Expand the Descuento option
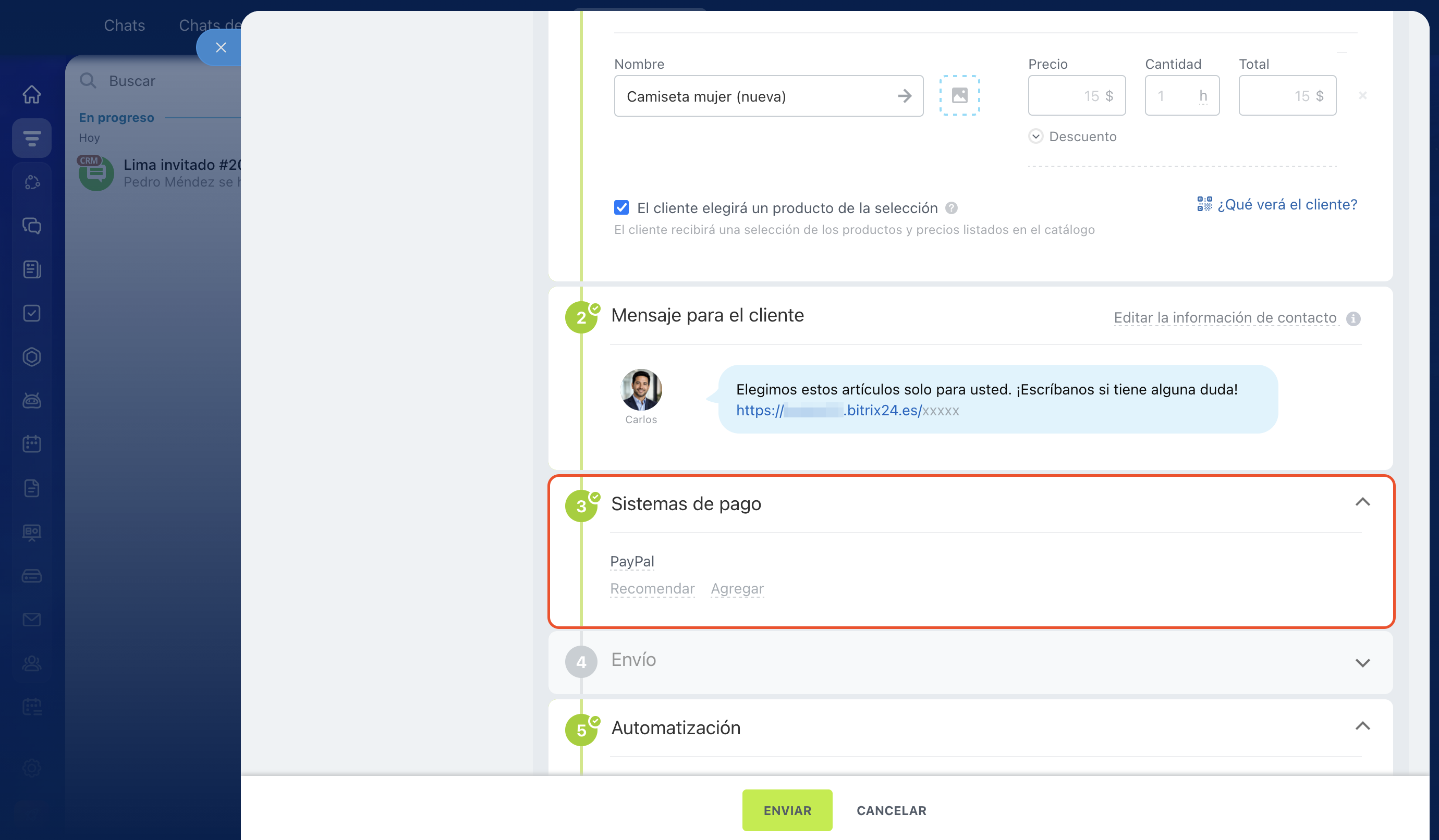The image size is (1439, 840). click(x=1035, y=137)
